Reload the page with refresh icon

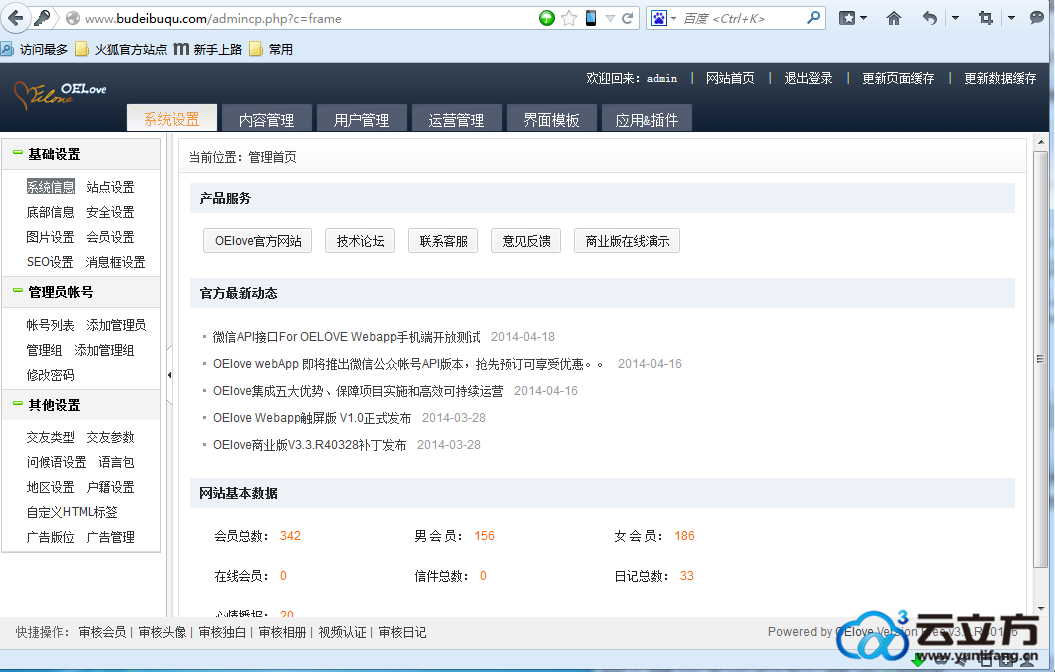628,18
